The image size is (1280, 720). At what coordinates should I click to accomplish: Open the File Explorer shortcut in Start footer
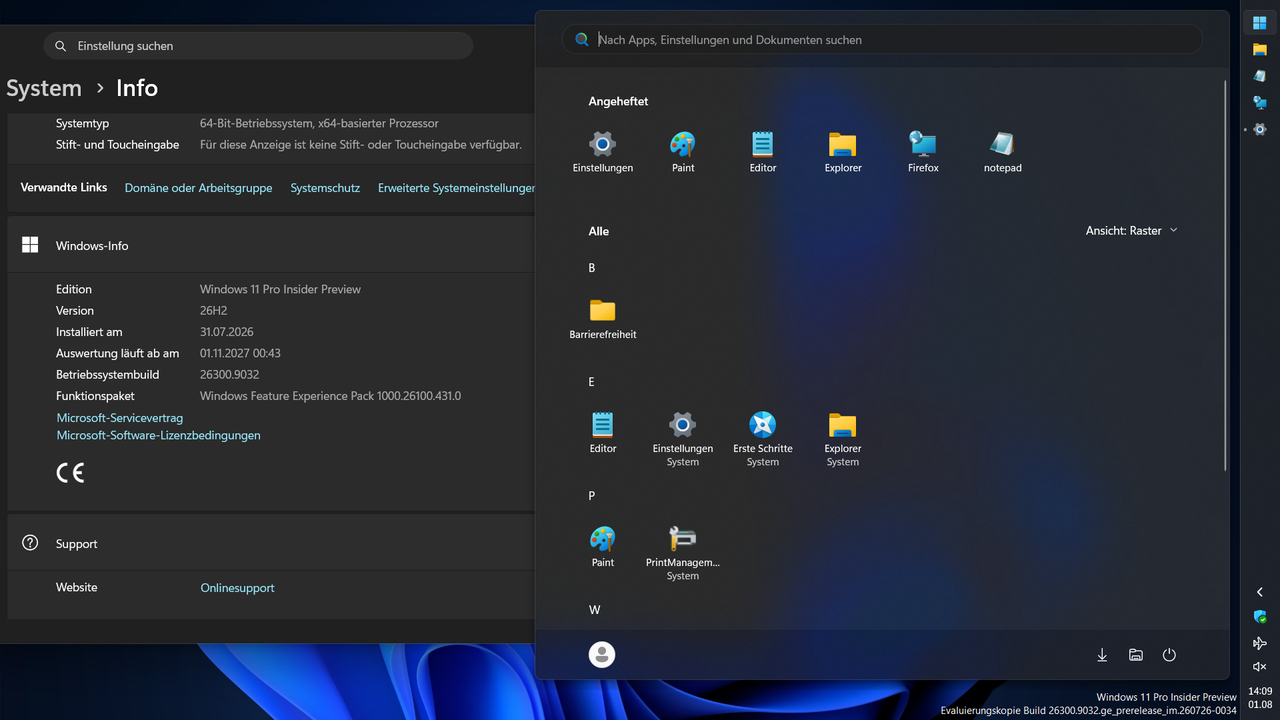click(1136, 655)
